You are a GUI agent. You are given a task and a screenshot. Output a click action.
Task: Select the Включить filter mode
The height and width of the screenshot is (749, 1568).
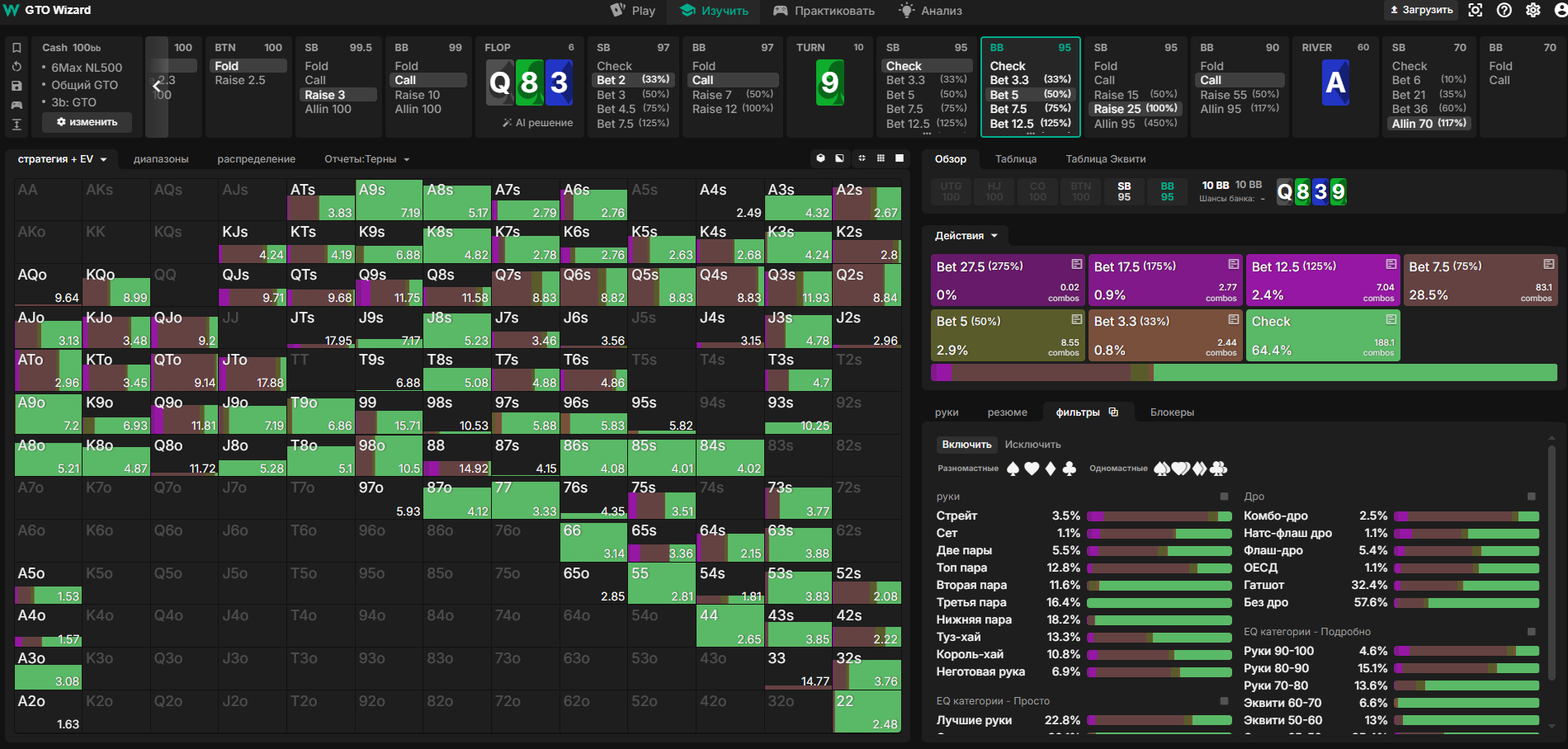coord(966,445)
